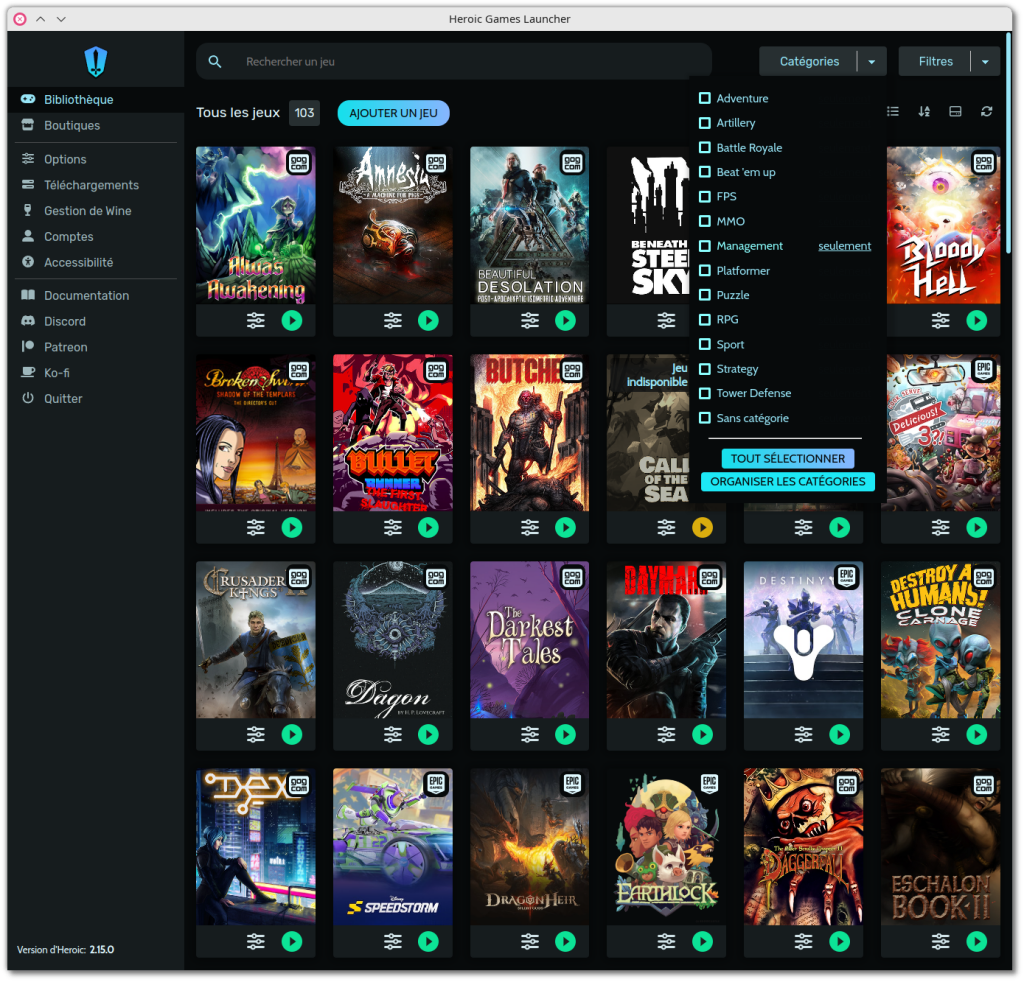Play Earthlock
The width and height of the screenshot is (1024, 982).
703,942
